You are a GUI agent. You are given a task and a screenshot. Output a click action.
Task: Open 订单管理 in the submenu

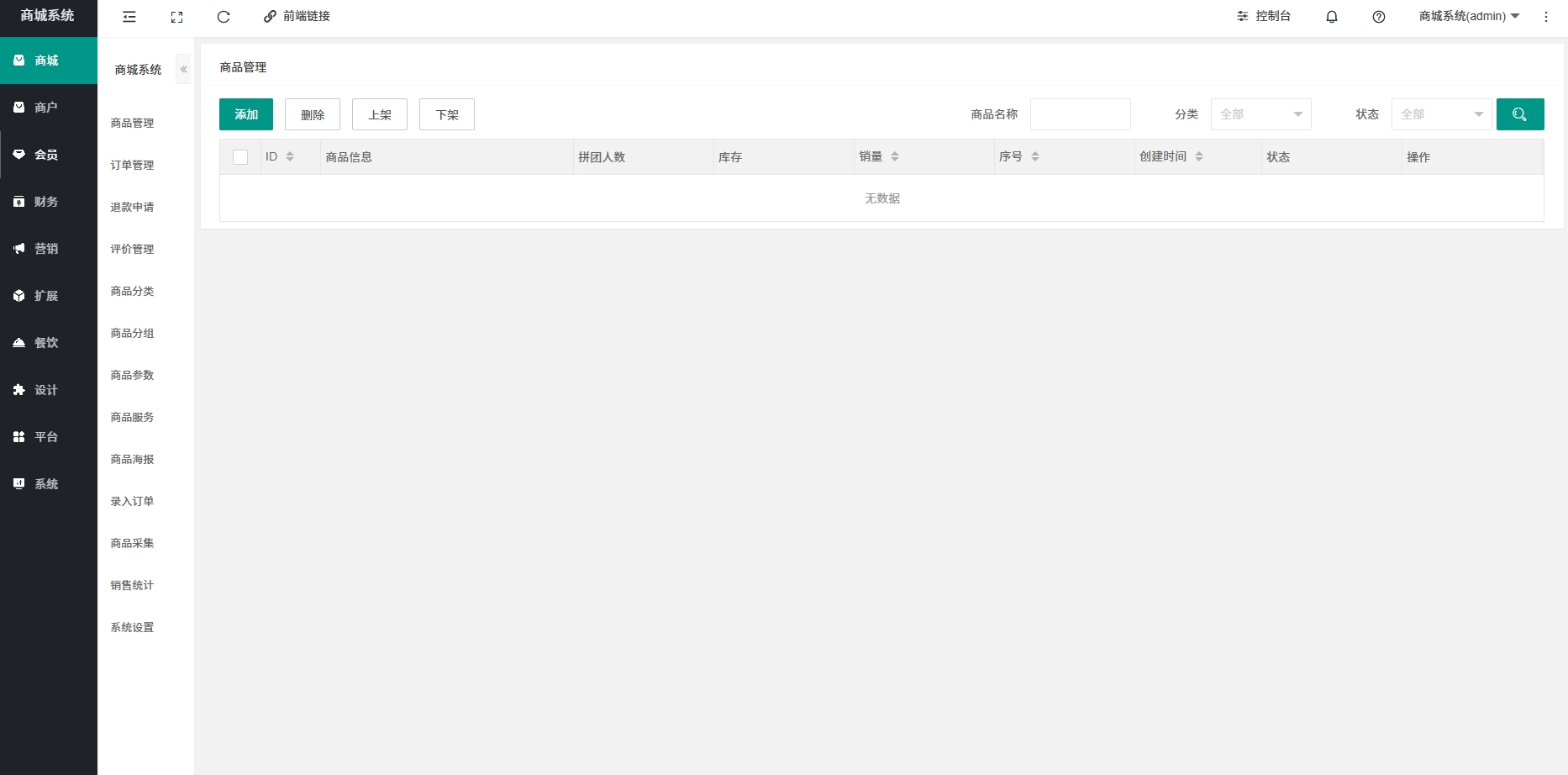132,165
